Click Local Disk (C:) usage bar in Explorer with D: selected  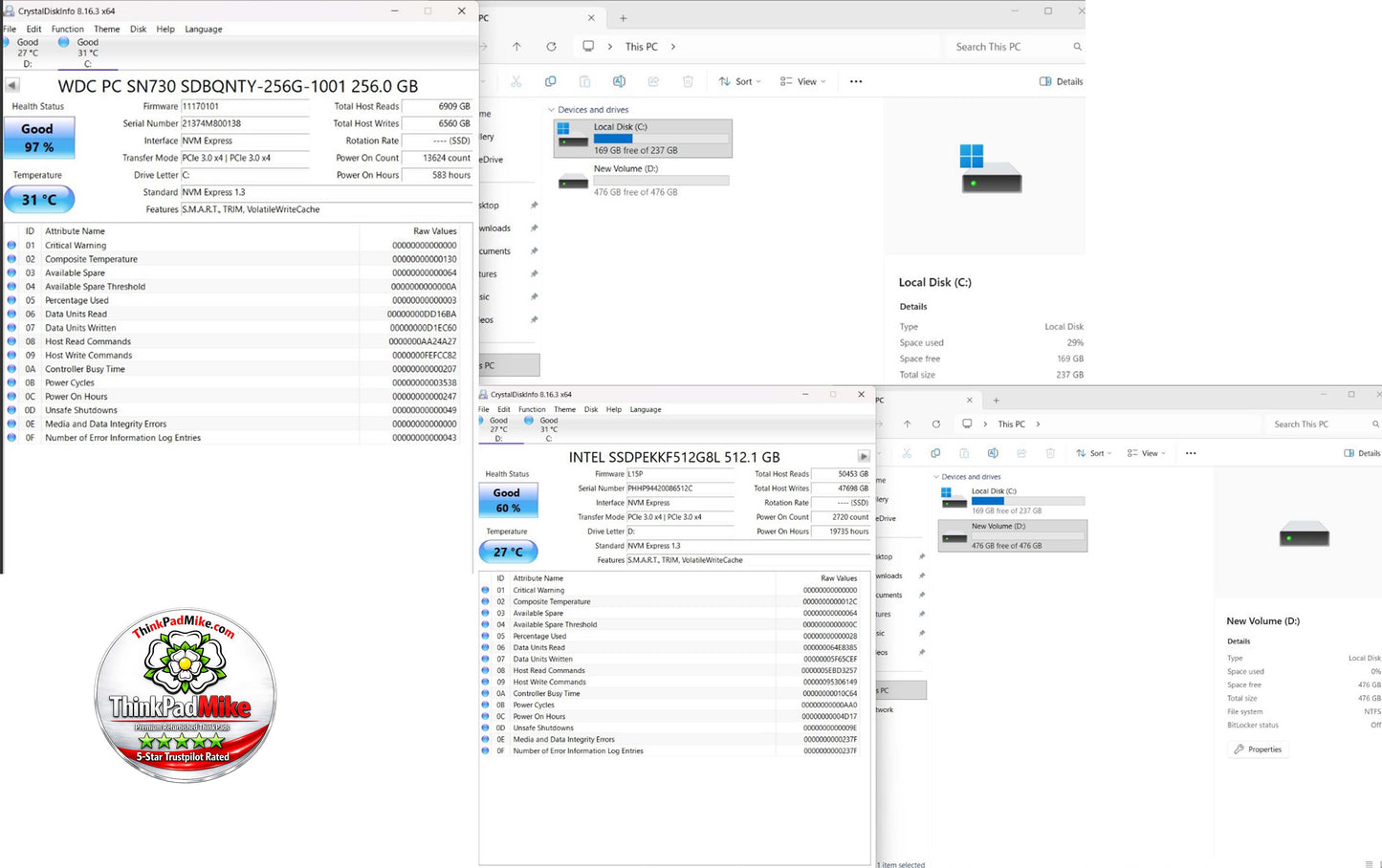pyautogui.click(x=1028, y=501)
